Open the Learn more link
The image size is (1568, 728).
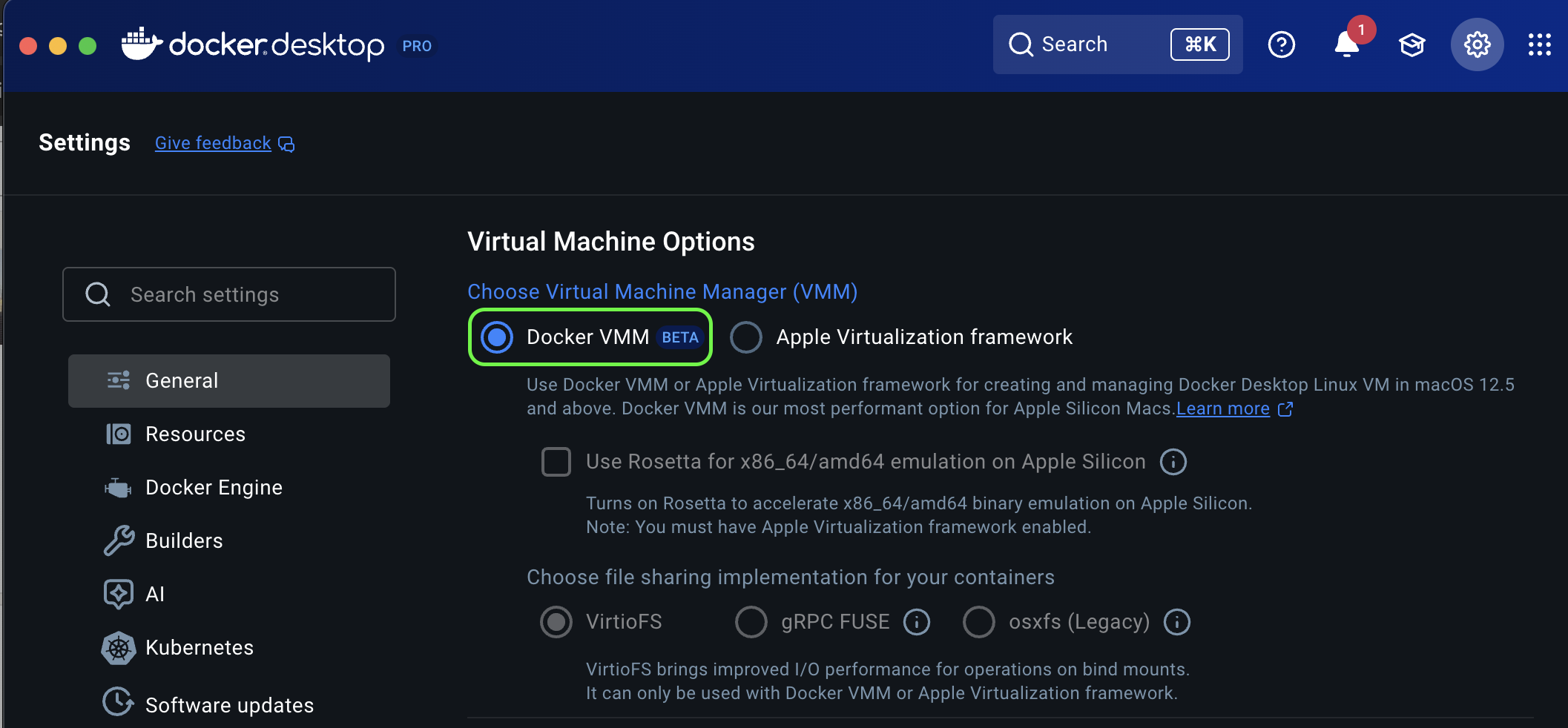point(1223,408)
